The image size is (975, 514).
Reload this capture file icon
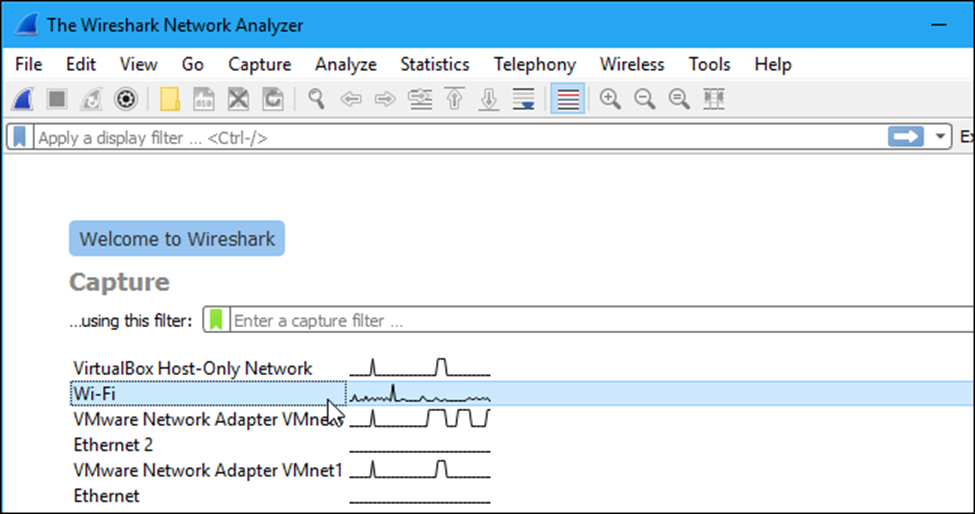272,99
